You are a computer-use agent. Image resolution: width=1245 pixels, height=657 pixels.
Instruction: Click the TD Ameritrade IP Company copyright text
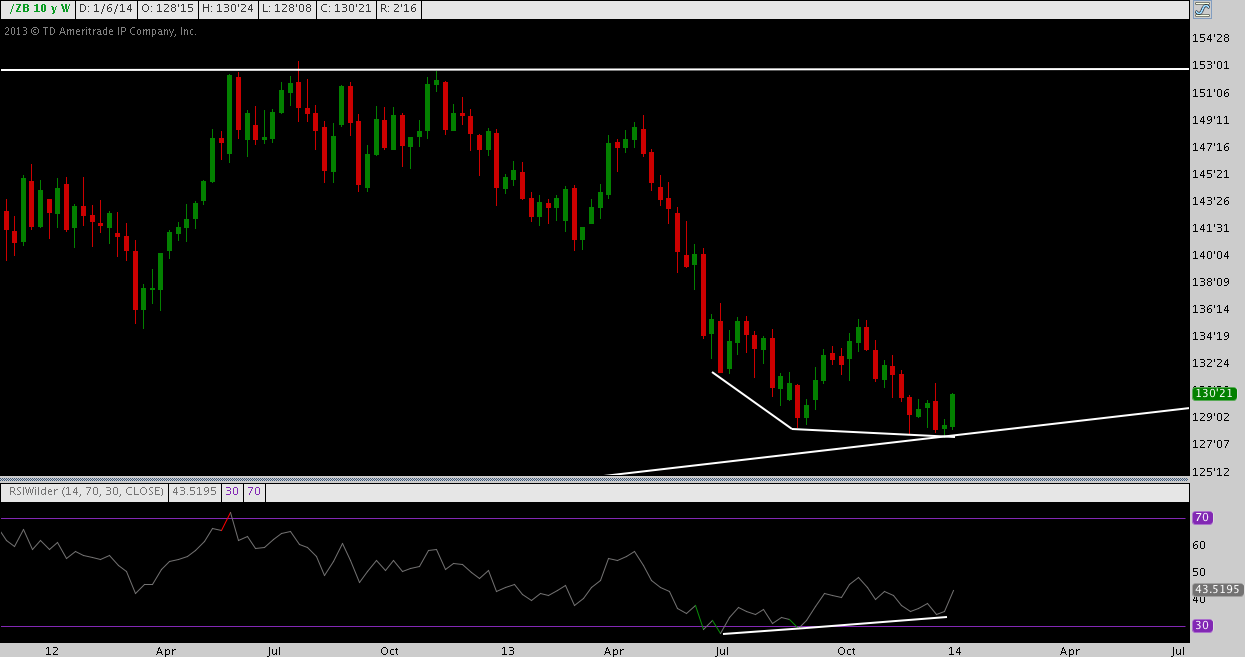click(100, 31)
